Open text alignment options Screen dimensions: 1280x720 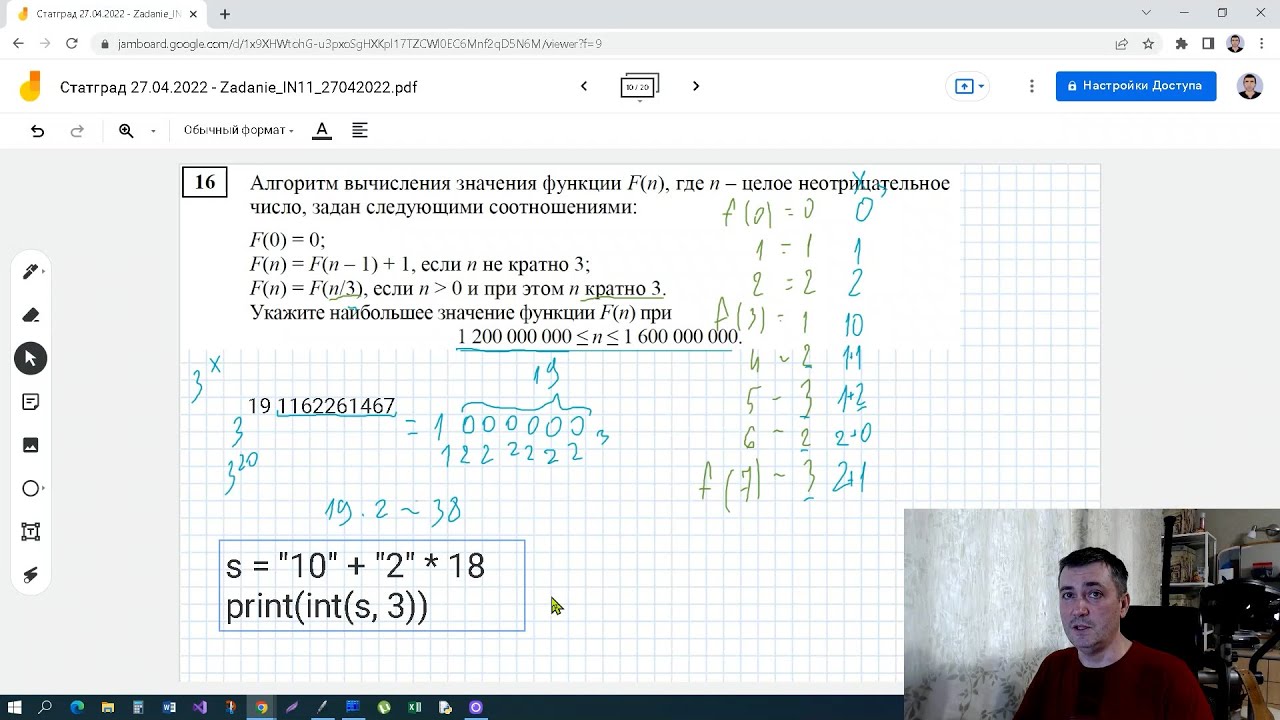pos(360,131)
